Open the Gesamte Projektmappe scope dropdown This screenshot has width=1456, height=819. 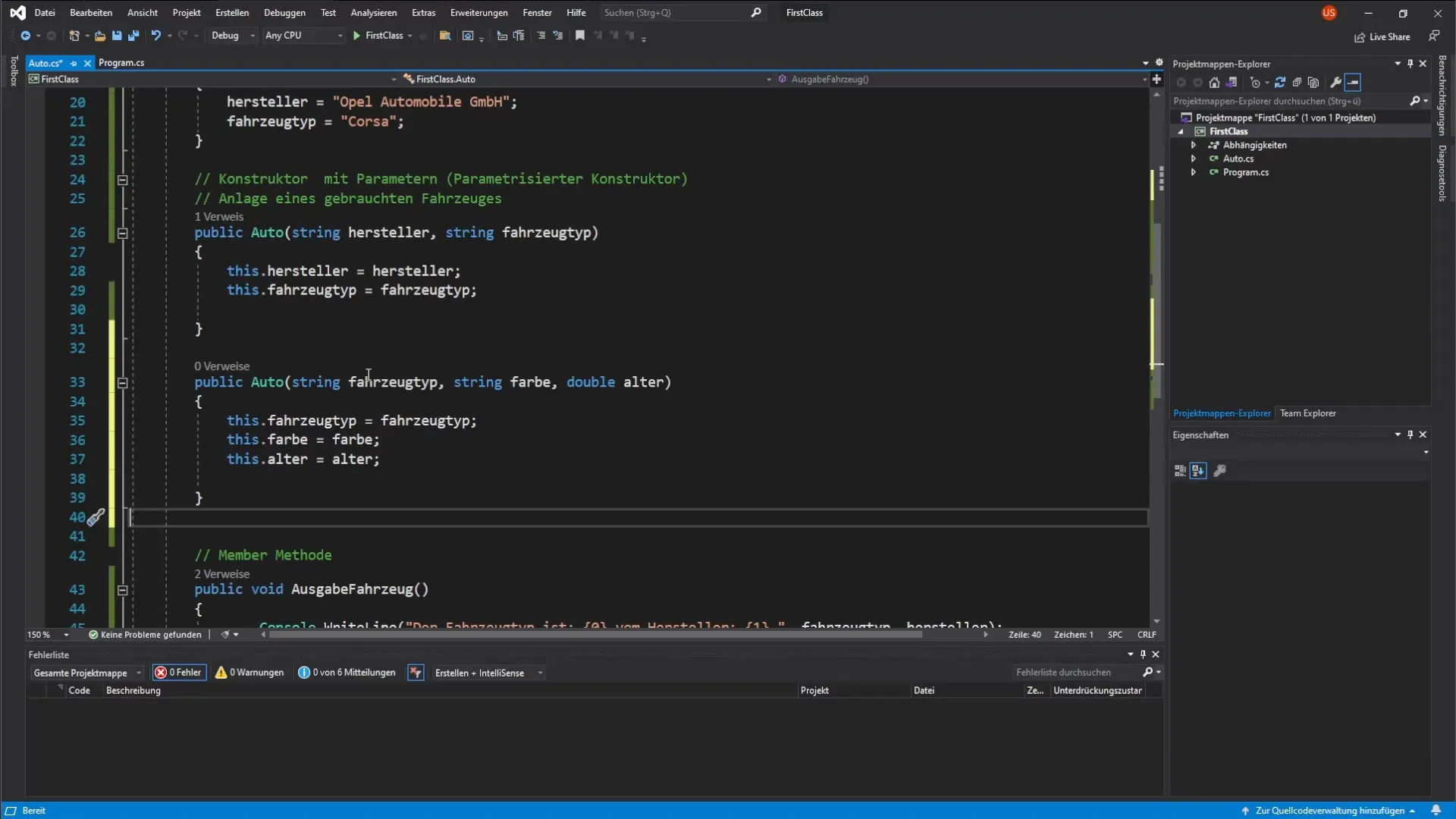(x=87, y=673)
